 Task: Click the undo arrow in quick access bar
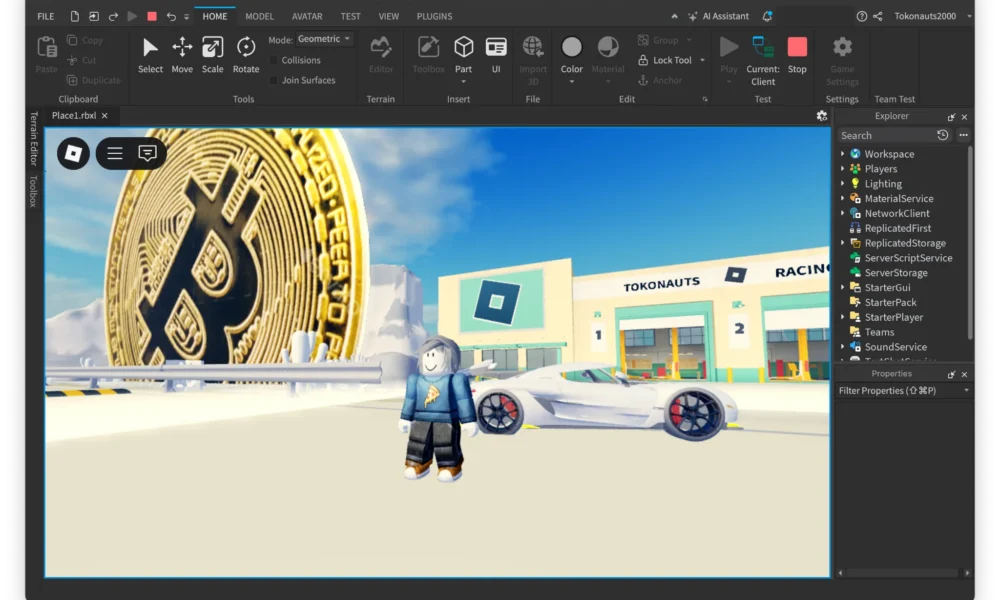pos(171,16)
